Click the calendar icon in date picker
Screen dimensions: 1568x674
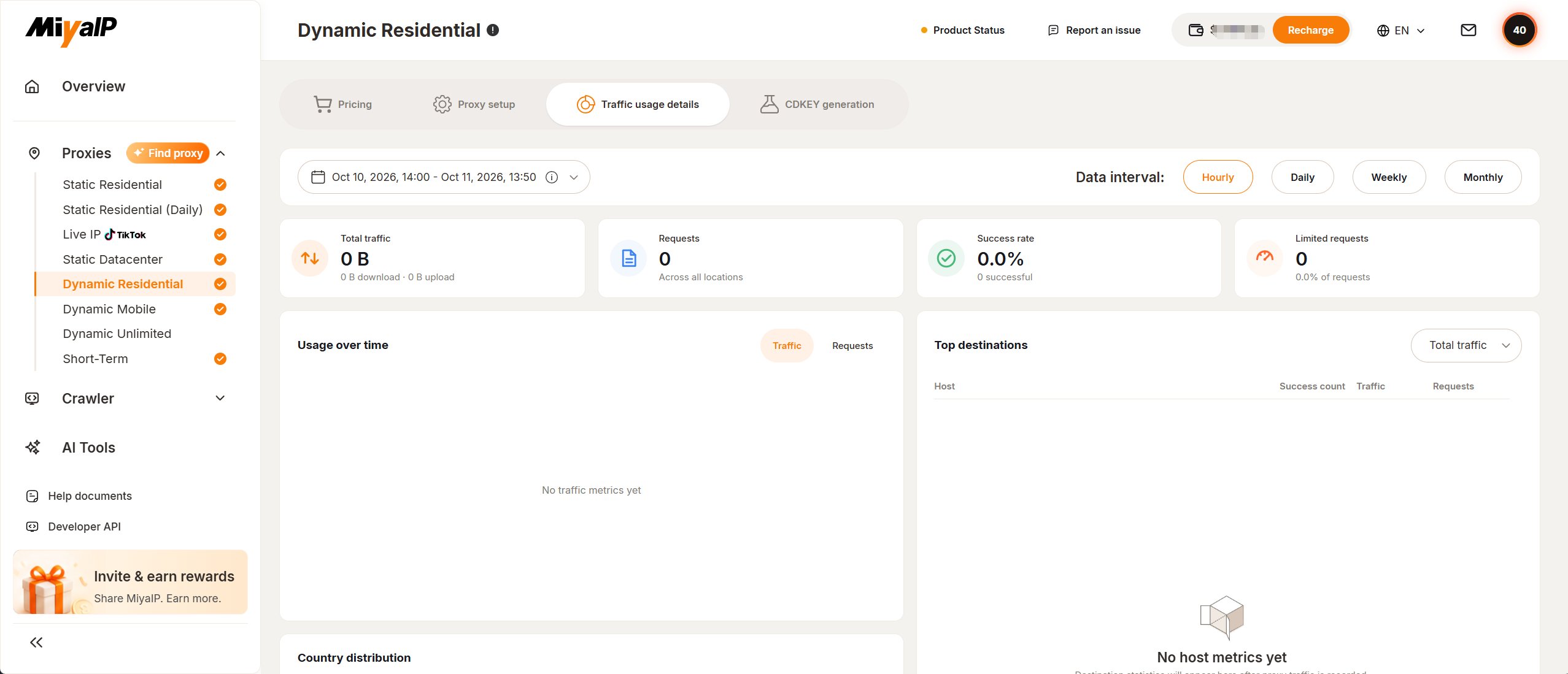tap(318, 177)
